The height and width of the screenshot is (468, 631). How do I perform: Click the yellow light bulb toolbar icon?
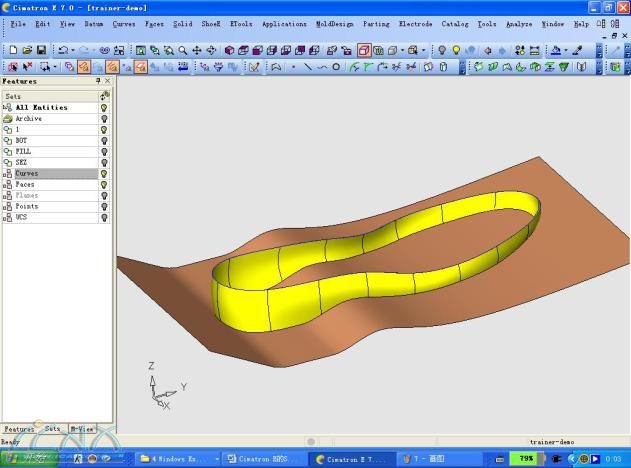[x=456, y=50]
